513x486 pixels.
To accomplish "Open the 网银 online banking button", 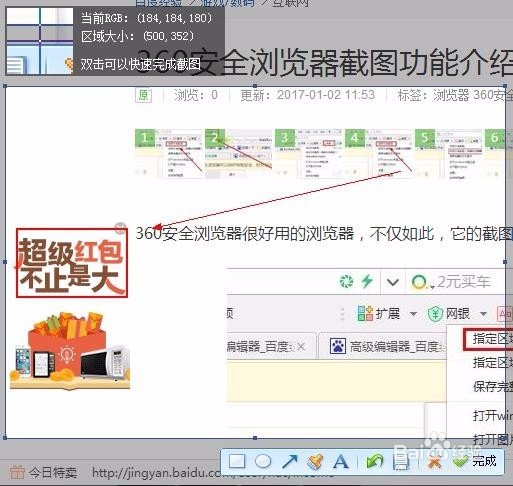I will click(449, 314).
